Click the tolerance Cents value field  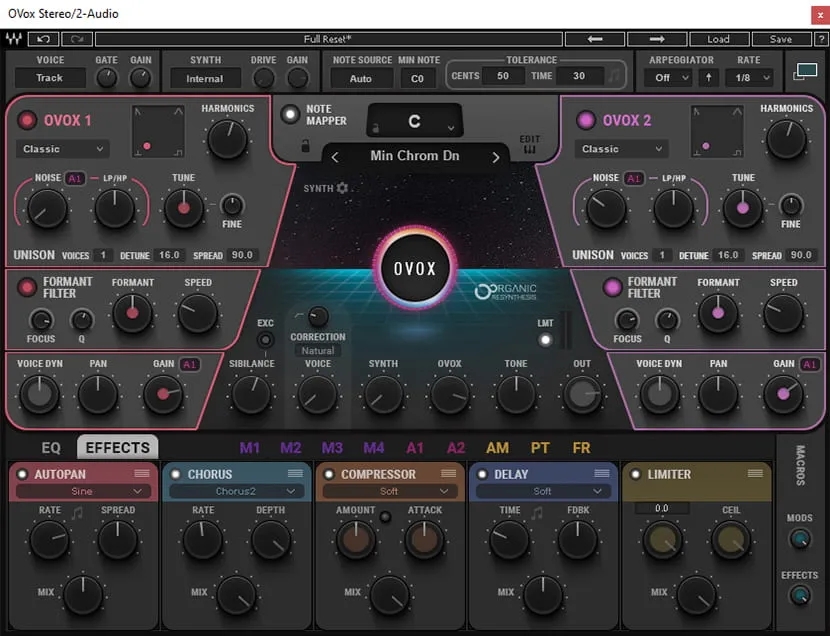[x=502, y=76]
